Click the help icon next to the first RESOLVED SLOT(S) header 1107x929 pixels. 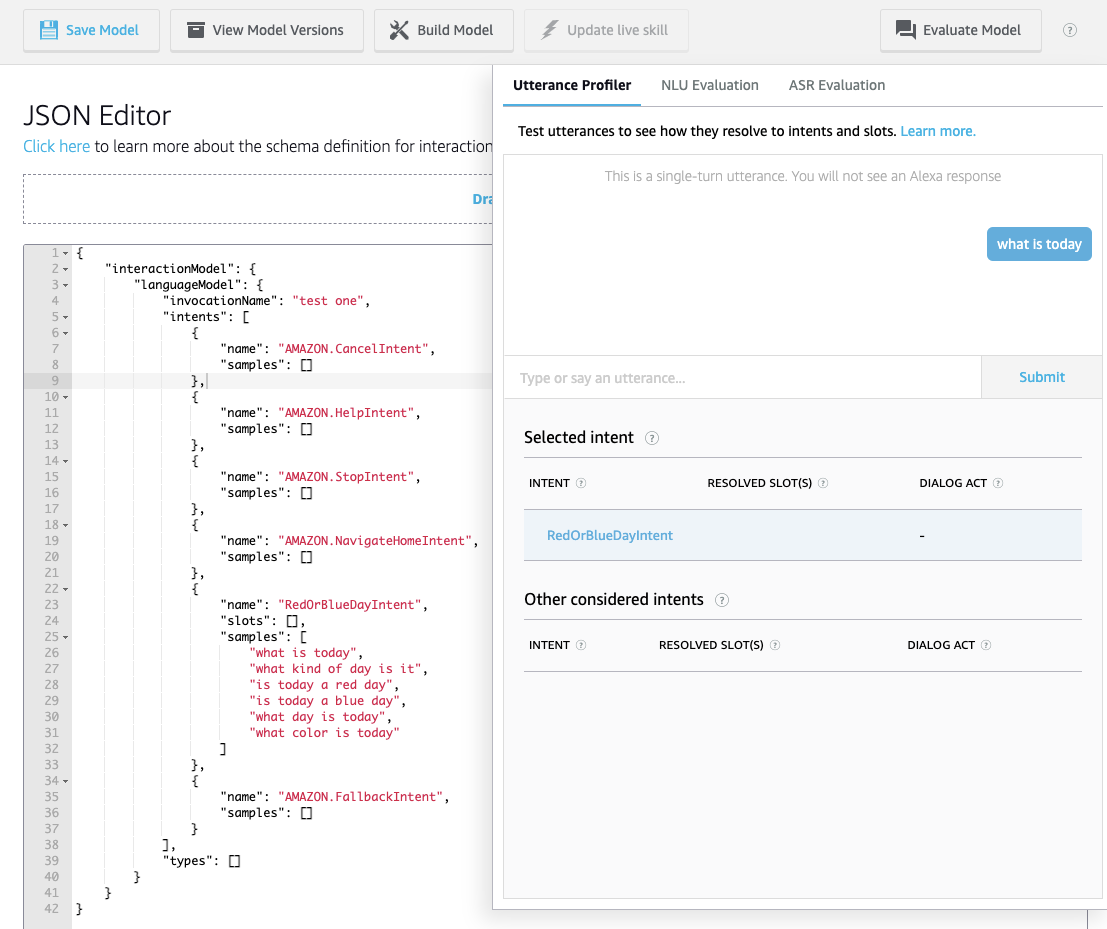(823, 483)
